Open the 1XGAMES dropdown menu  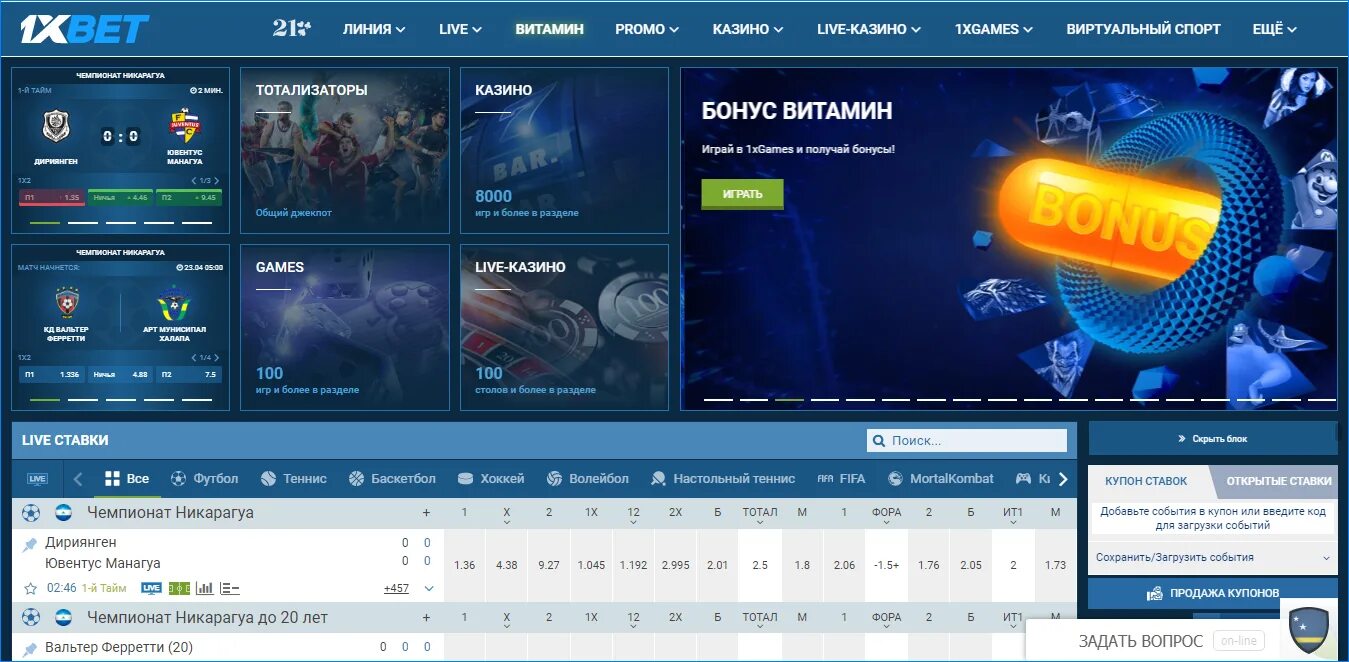[994, 29]
